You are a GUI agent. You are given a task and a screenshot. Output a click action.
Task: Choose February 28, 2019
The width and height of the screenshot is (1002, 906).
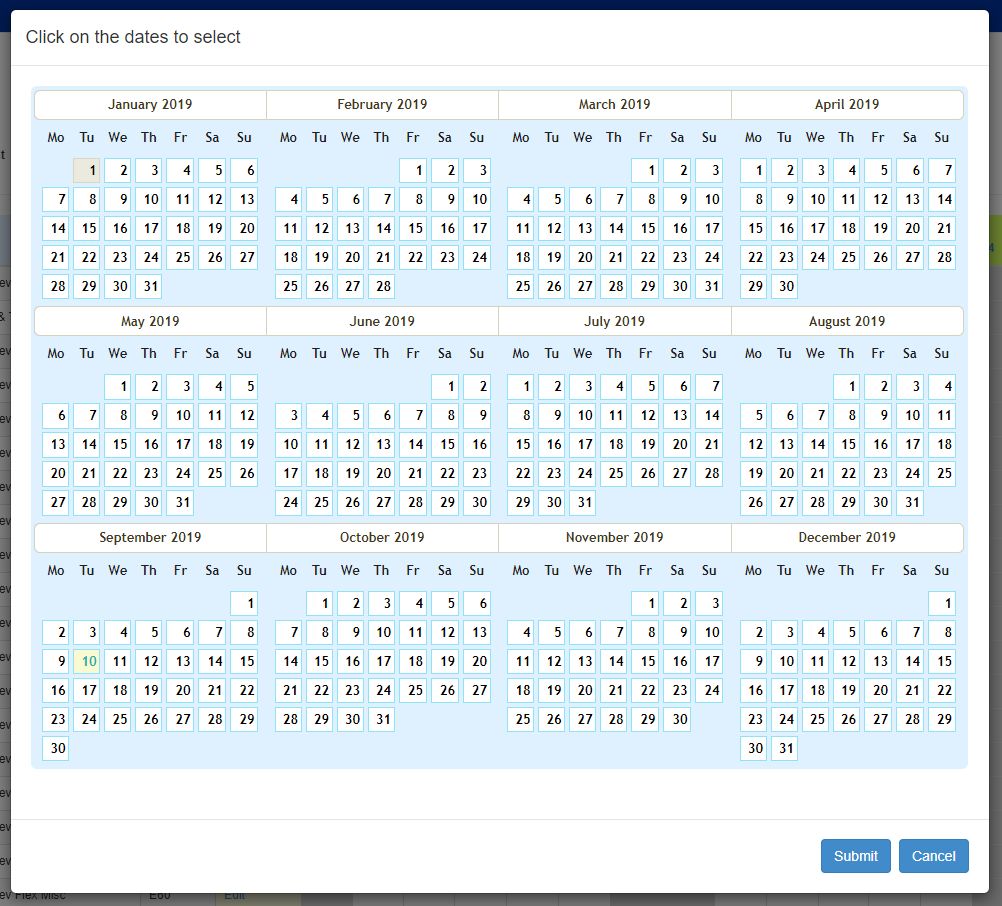(x=382, y=286)
